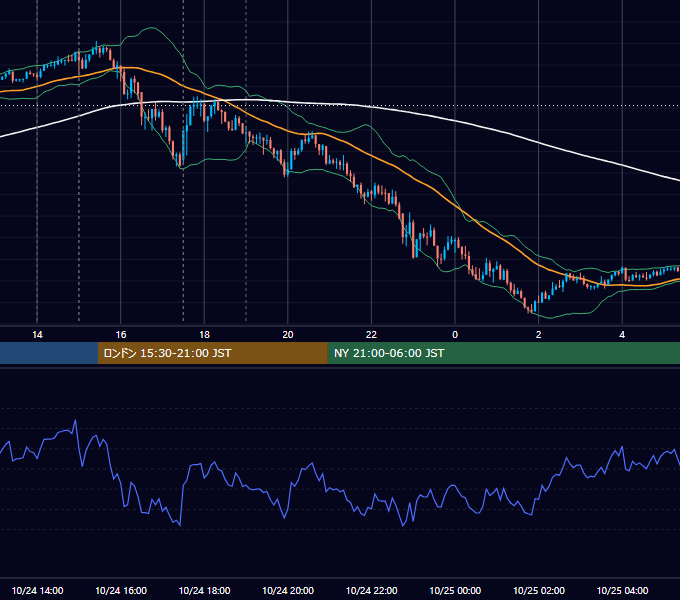Image resolution: width=680 pixels, height=600 pixels.
Task: Click hour label 18 on price chart axis
Action: point(204,334)
